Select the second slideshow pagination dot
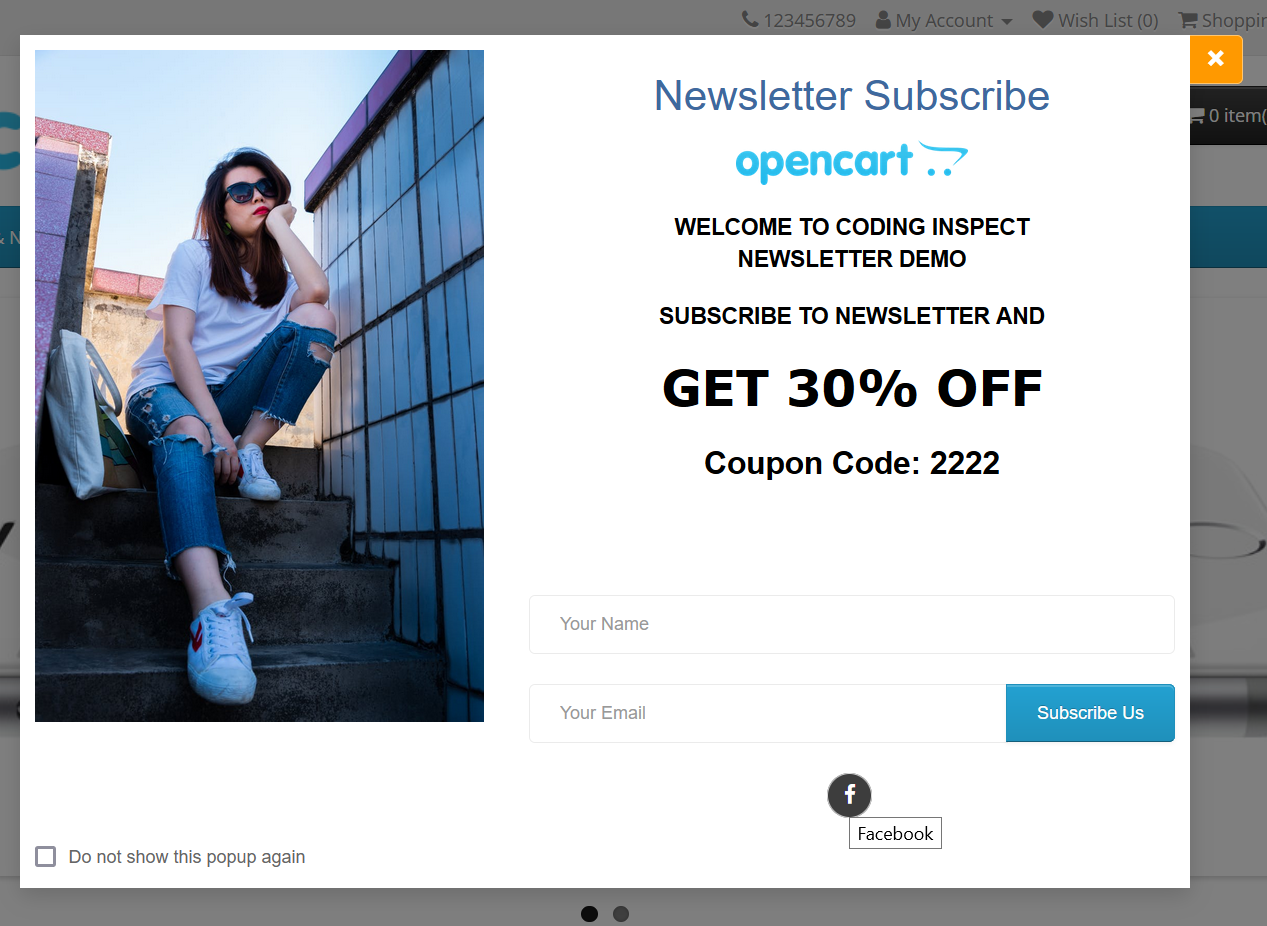This screenshot has height=926, width=1267. tap(621, 914)
